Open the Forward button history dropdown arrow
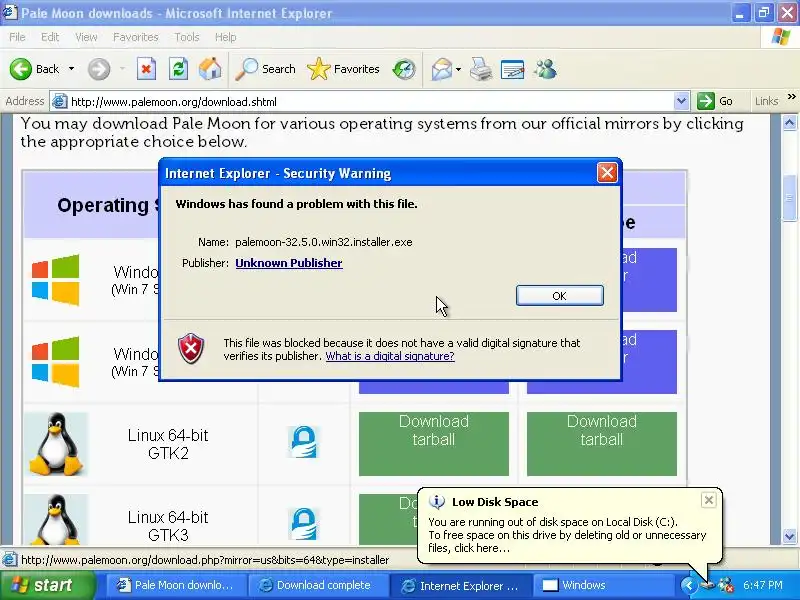 pyautogui.click(x=122, y=69)
